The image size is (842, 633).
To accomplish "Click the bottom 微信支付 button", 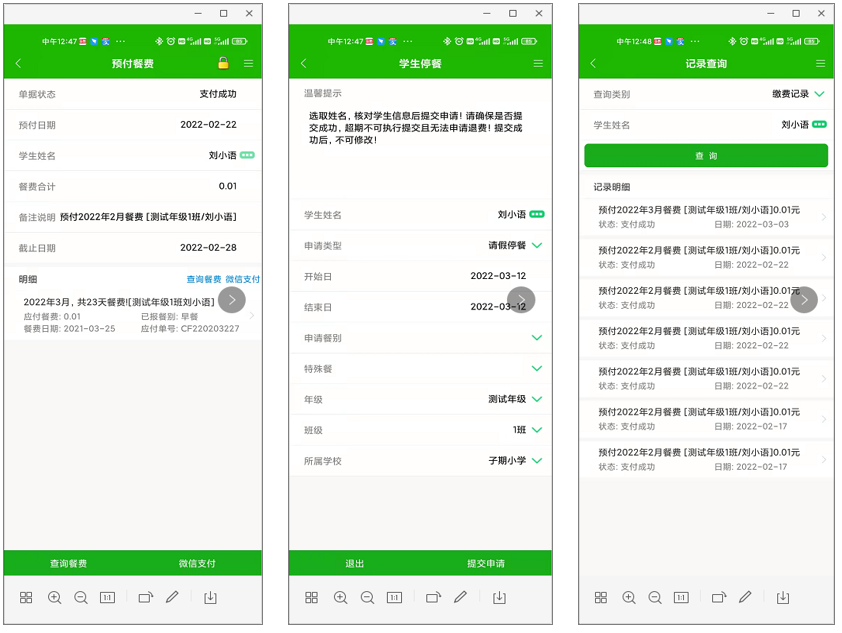I will (197, 563).
